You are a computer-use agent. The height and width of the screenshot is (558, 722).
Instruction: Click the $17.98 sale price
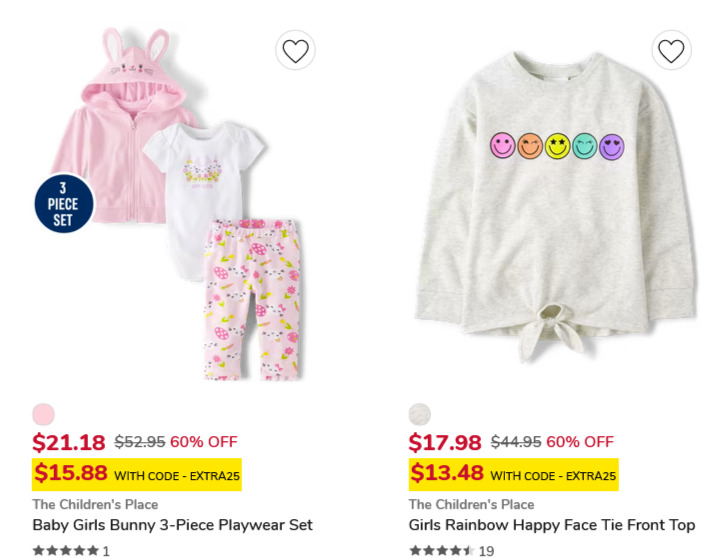[x=445, y=442]
